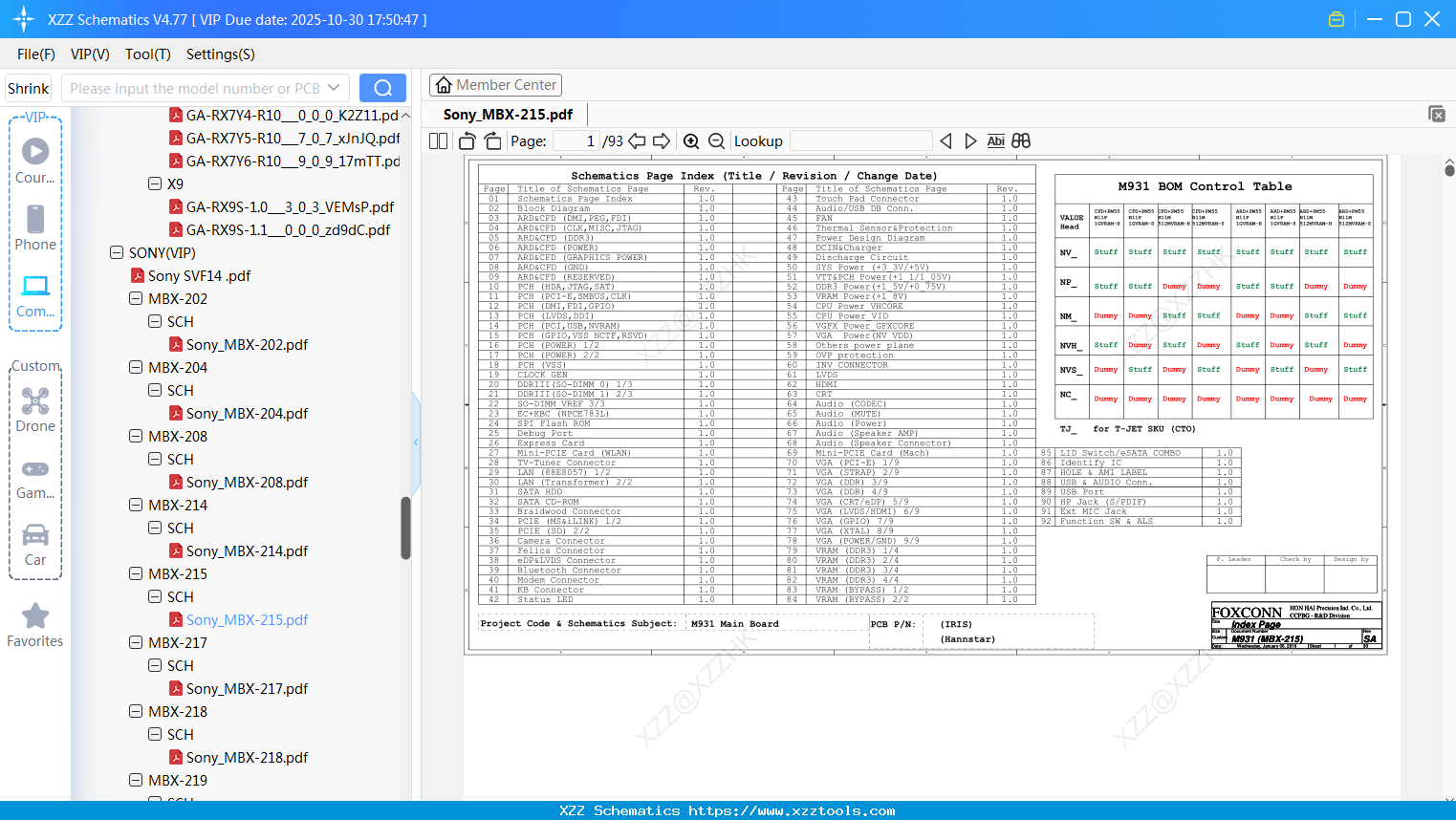This screenshot has height=820, width=1456.
Task: Toggle the two-page split view icon
Action: coord(439,141)
